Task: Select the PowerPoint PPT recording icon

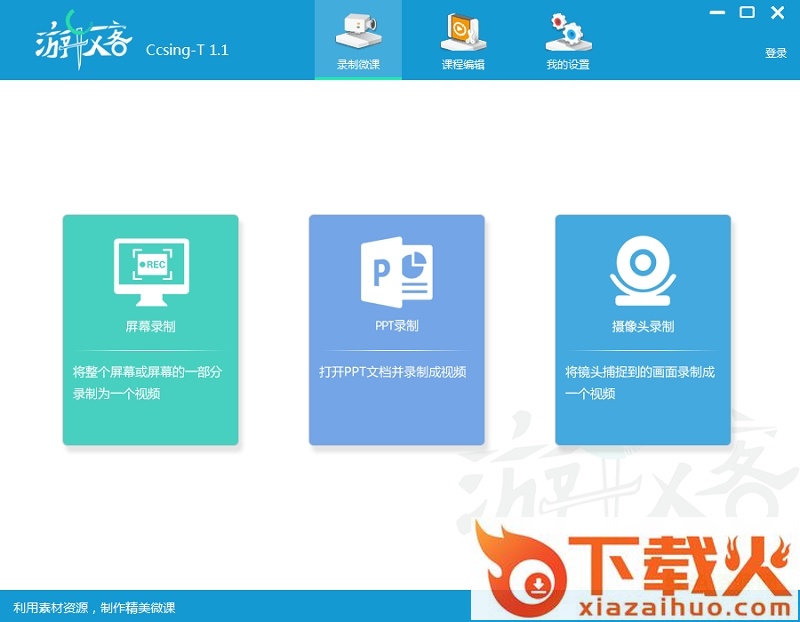Action: pos(397,272)
